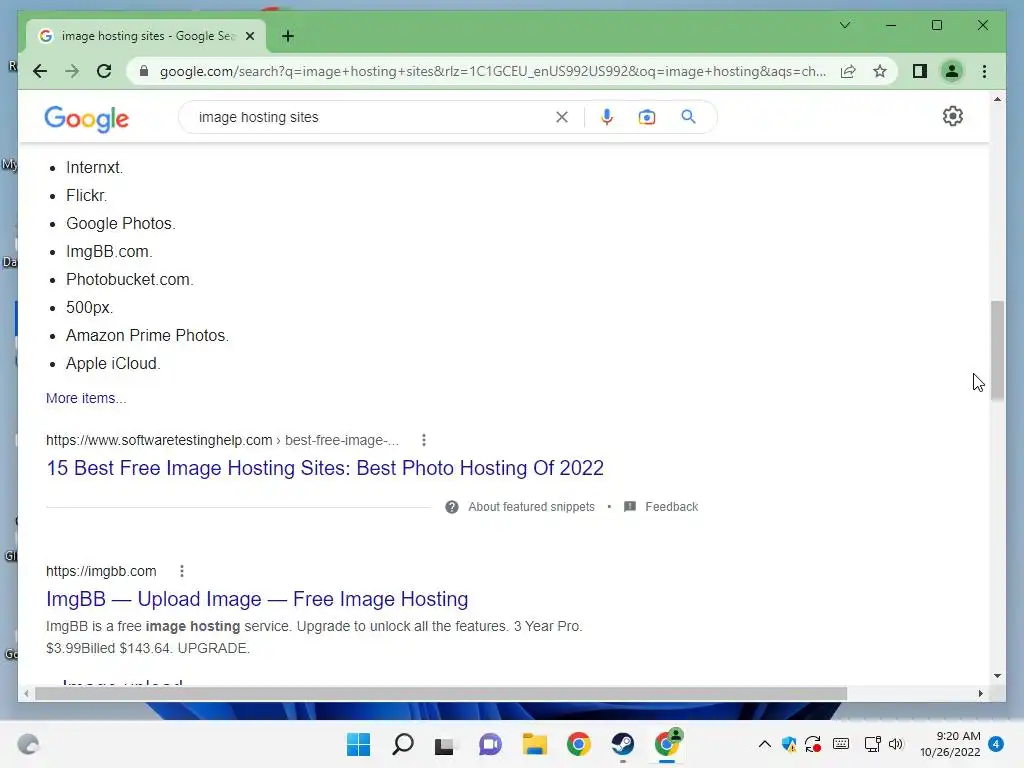Open ImgBB Upload Image result
This screenshot has width=1024, height=768.
pyautogui.click(x=257, y=599)
